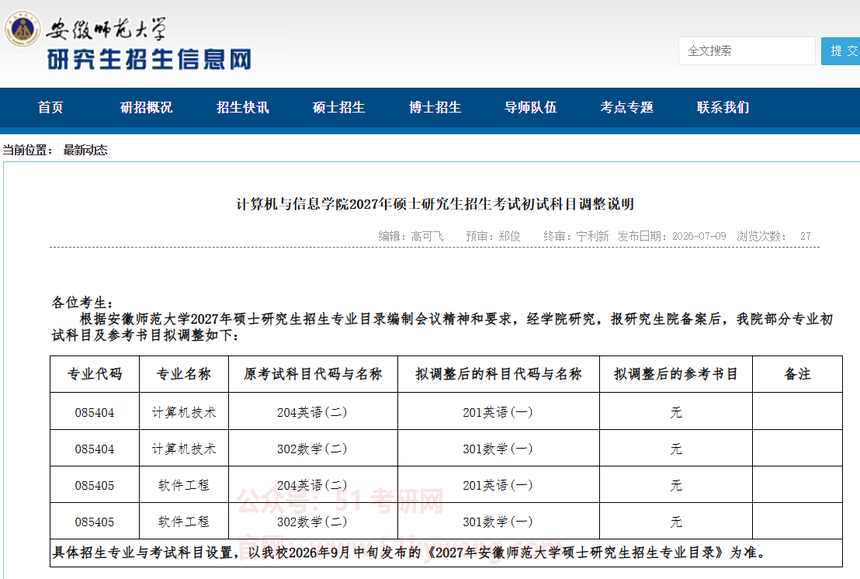The height and width of the screenshot is (579, 860).
Task: Select the first 085404 计算机技术 row code cell
Action: pyautogui.click(x=95, y=412)
